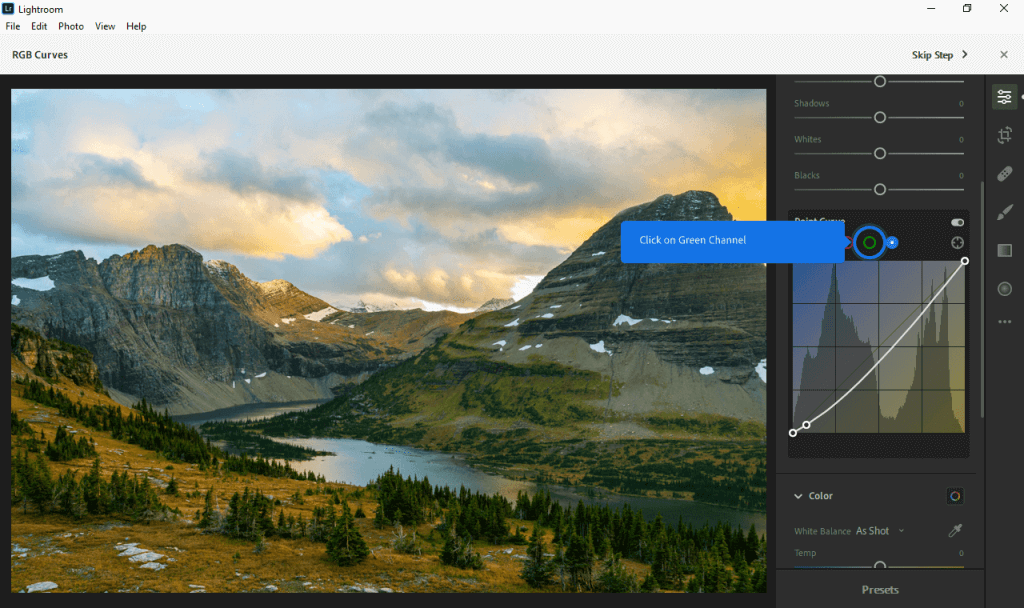Viewport: 1024px width, 608px height.
Task: Collapse the Color section
Action: (798, 496)
